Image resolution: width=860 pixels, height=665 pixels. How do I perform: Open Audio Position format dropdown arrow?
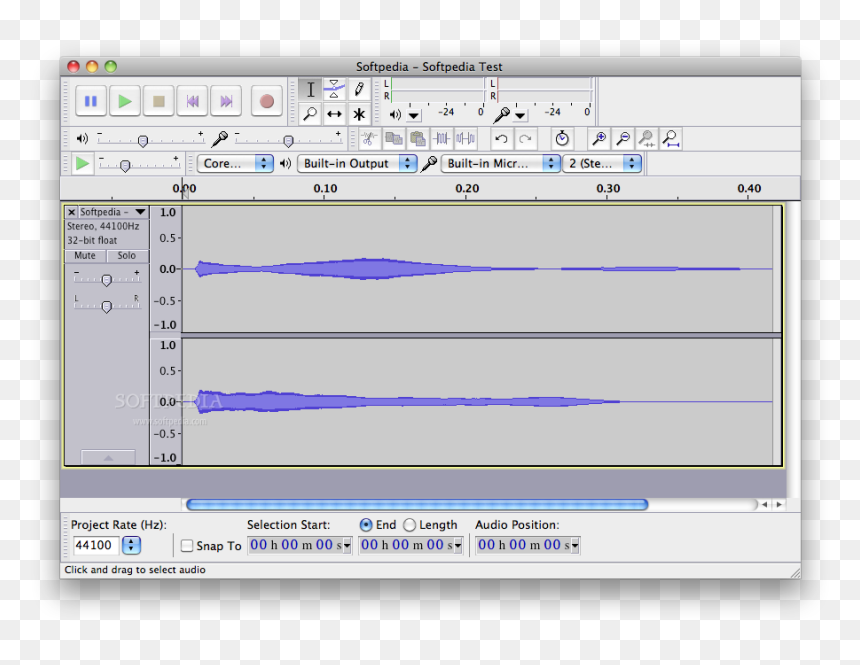coord(575,546)
